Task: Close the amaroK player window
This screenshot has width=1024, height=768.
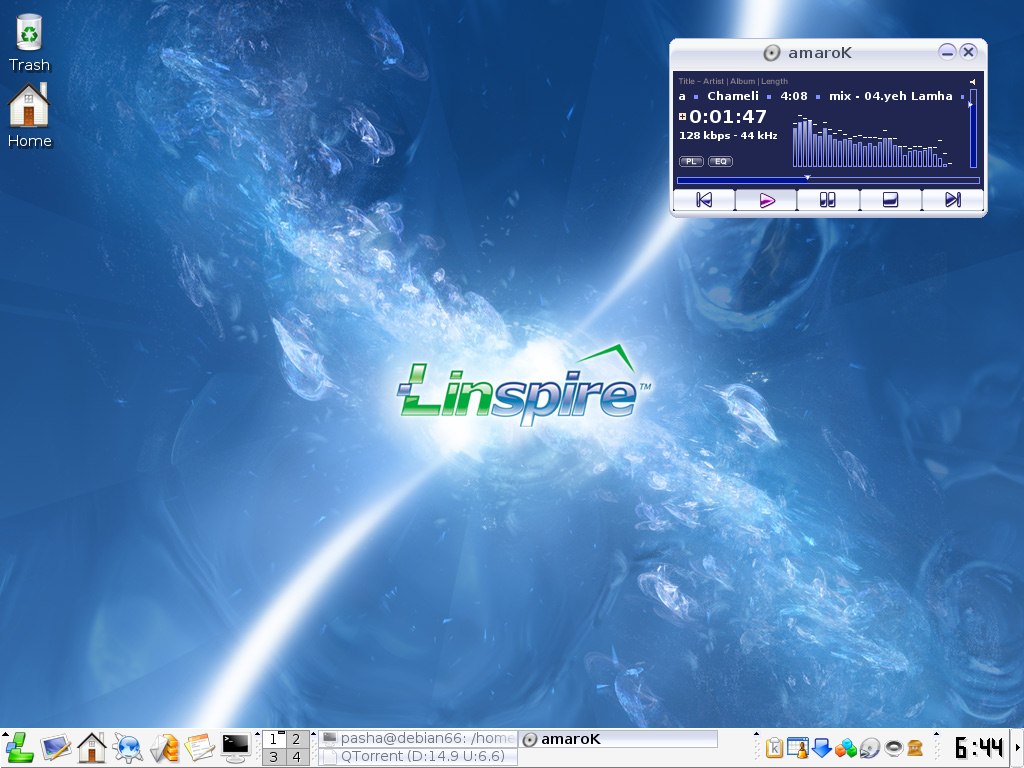Action: click(x=968, y=52)
